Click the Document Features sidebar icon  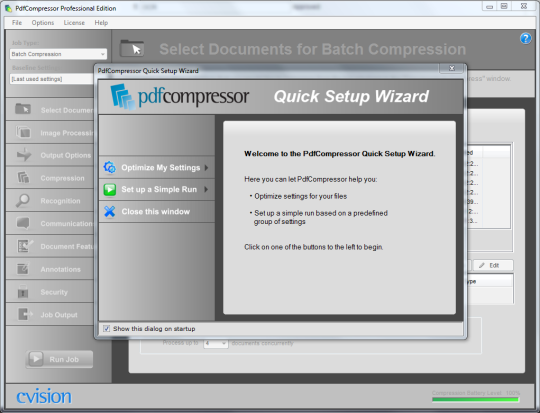point(25,246)
